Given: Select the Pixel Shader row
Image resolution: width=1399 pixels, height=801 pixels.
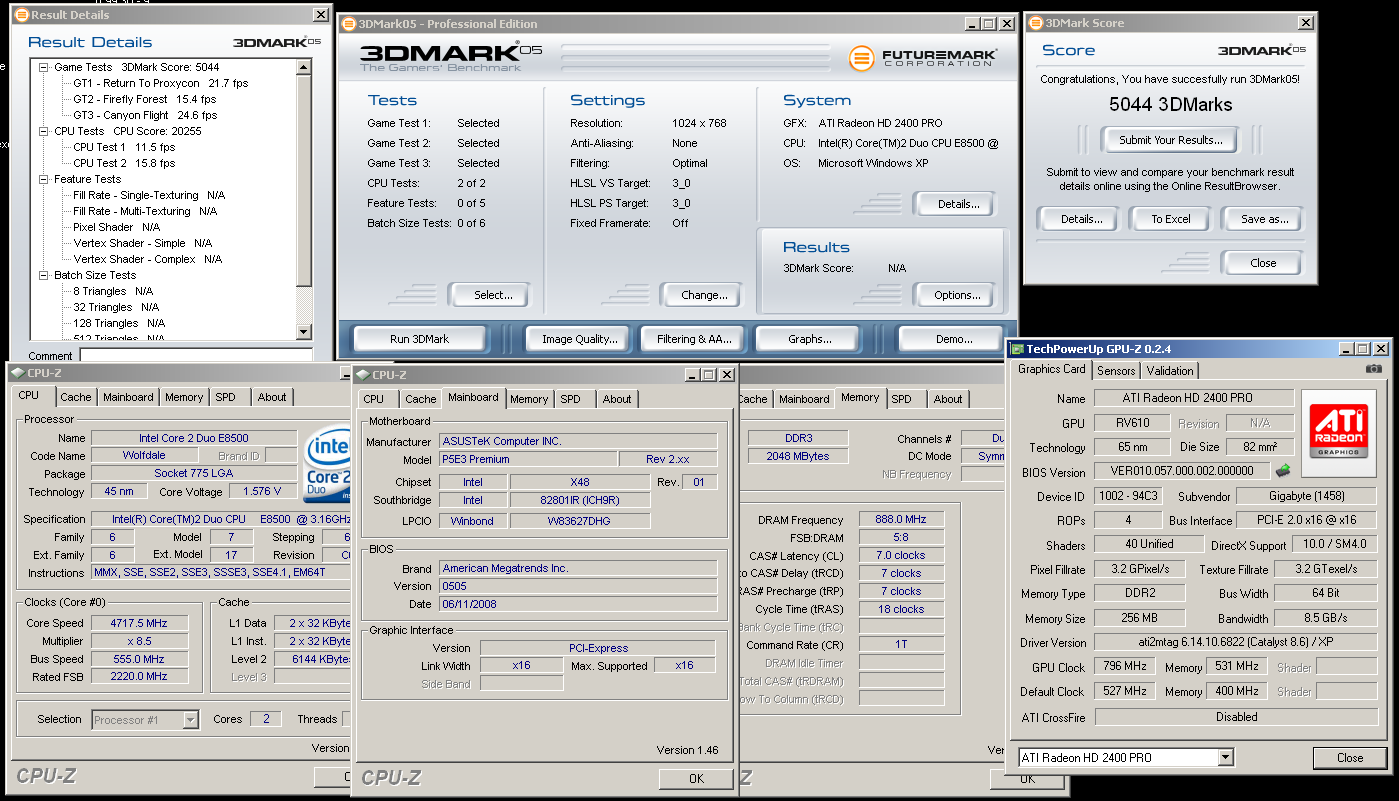Looking at the screenshot, I should point(117,227).
